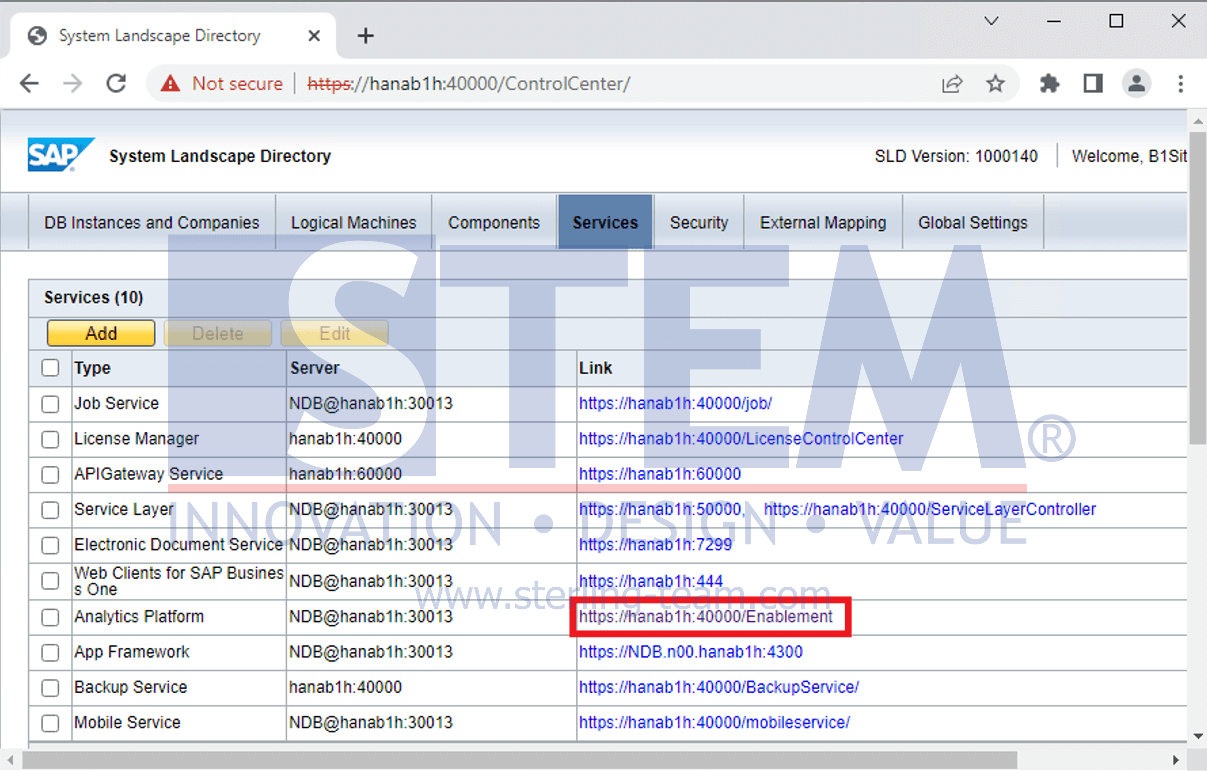Open the LicenseControlCenter link
This screenshot has width=1207, height=771.
click(741, 439)
